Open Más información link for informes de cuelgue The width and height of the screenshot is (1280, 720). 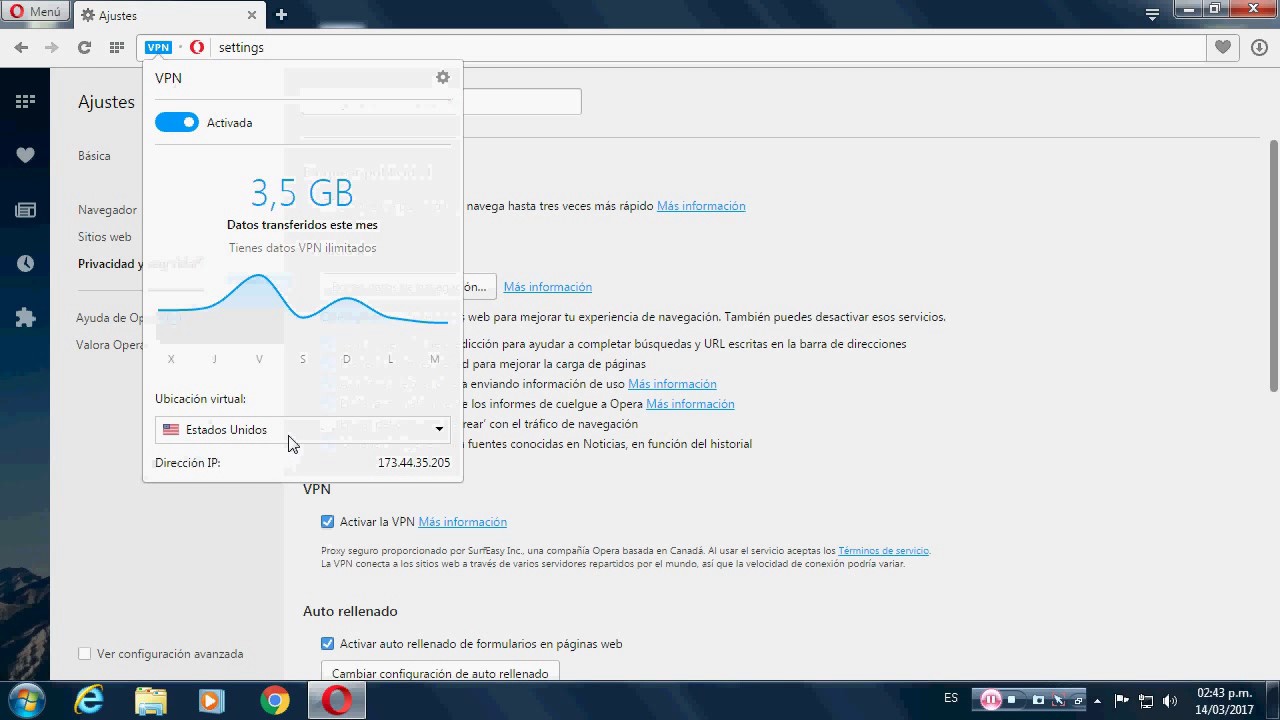690,404
